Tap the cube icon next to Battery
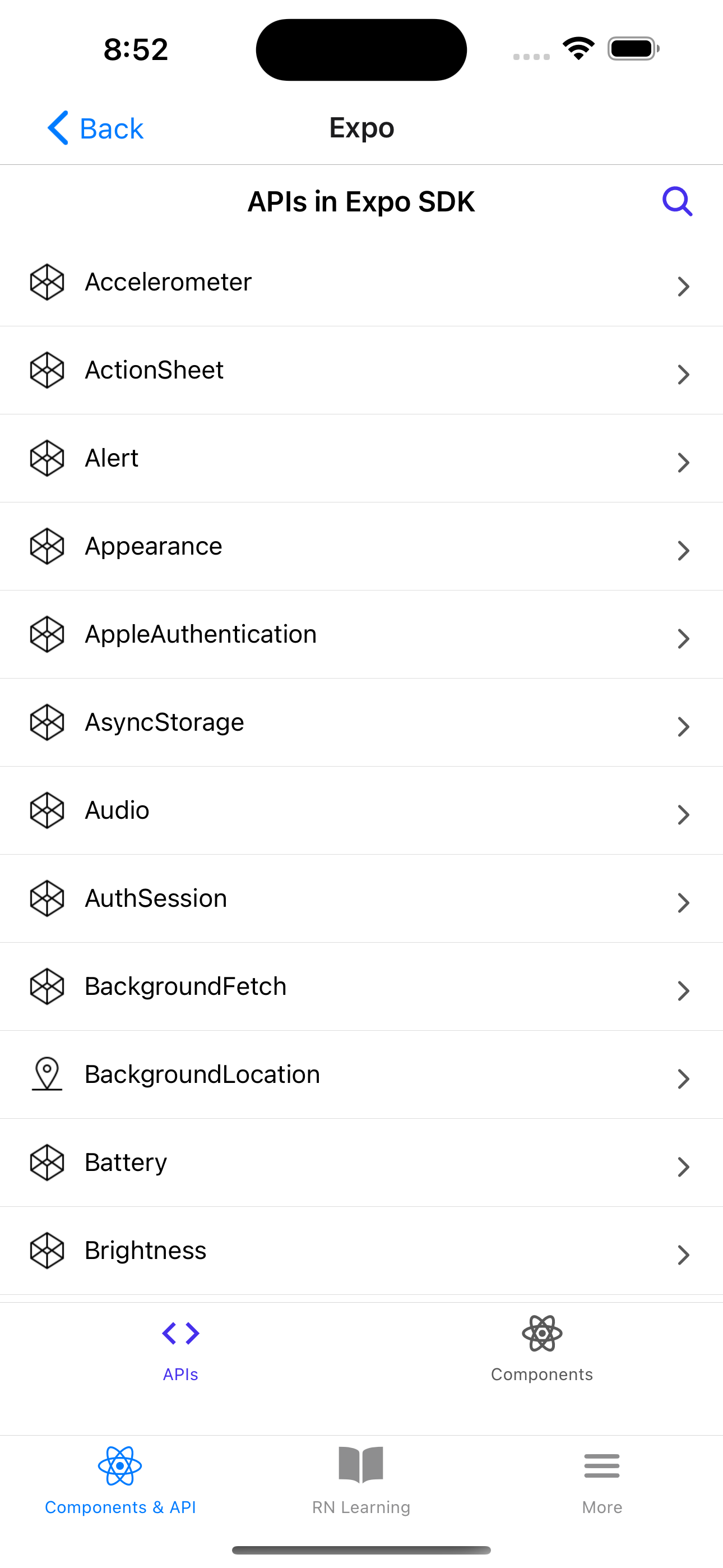Screen dimensions: 723x1568 [x=47, y=1163]
